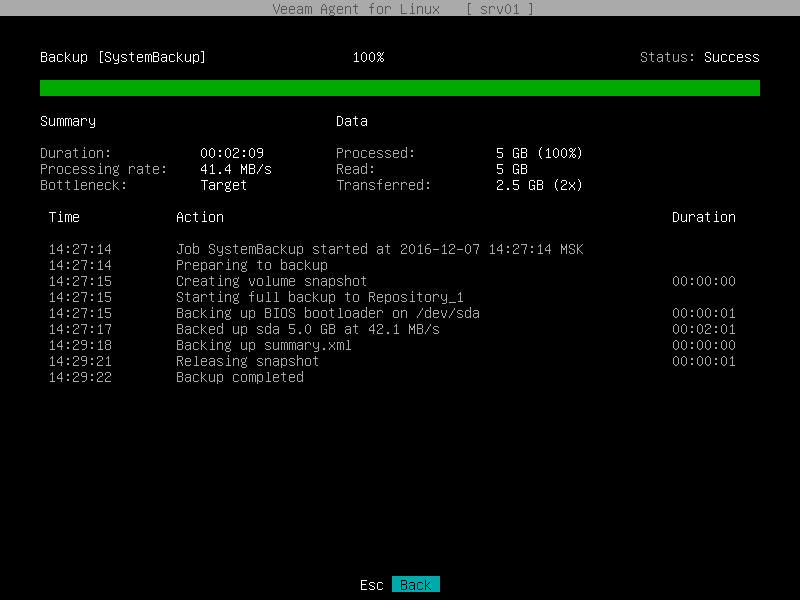
Task: Click the Summary section heading
Action: click(x=68, y=121)
